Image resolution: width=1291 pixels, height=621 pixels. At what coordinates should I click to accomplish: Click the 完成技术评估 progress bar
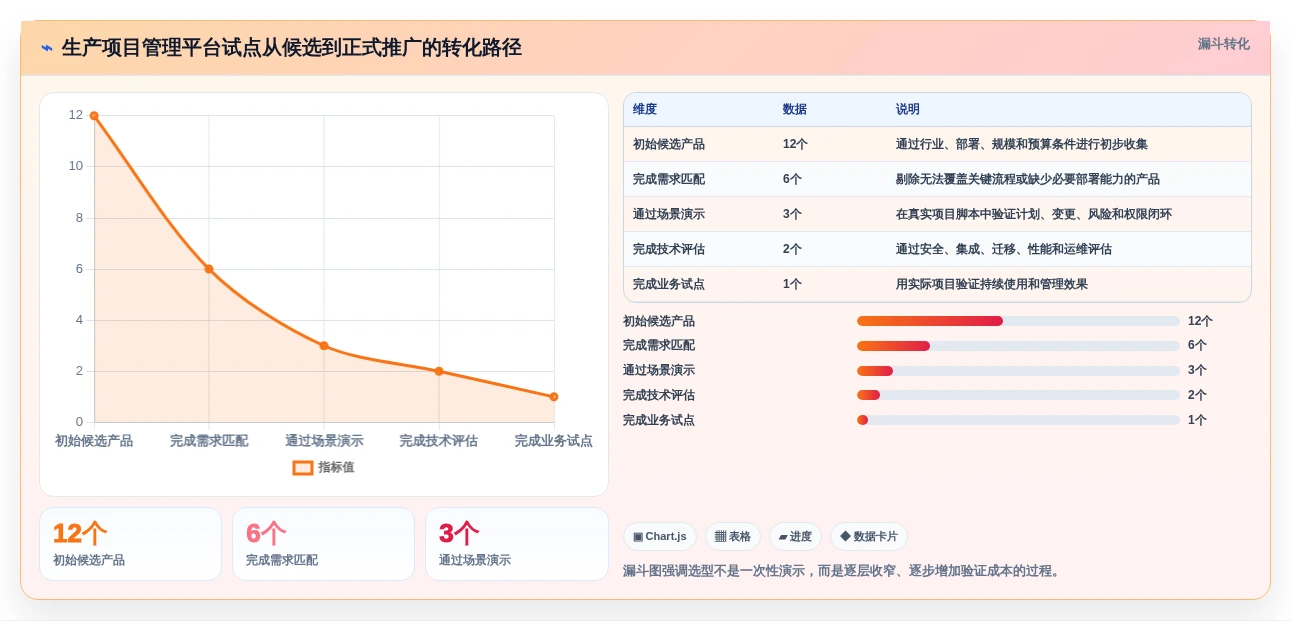1018,395
